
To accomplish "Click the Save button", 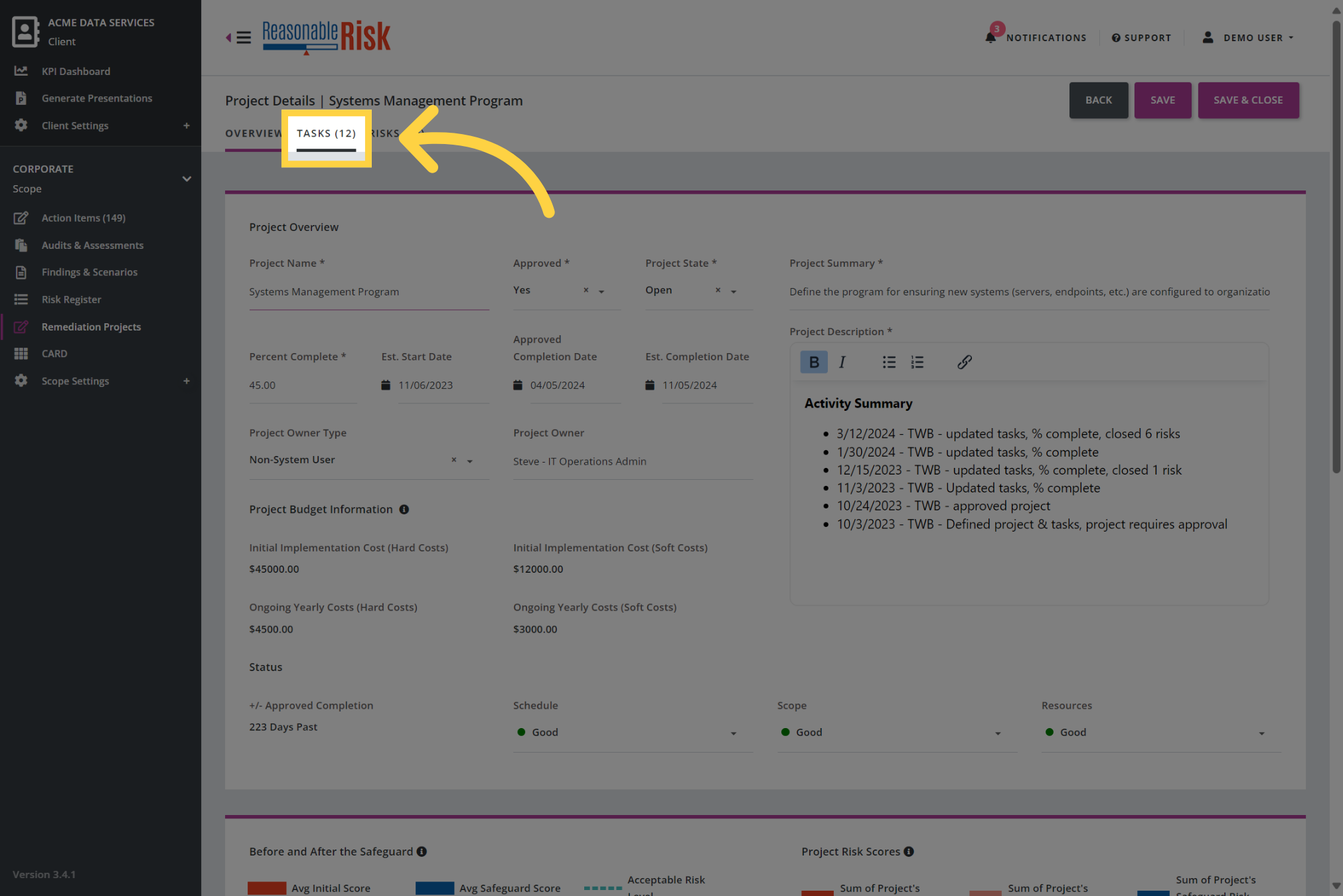I will 1162,100.
